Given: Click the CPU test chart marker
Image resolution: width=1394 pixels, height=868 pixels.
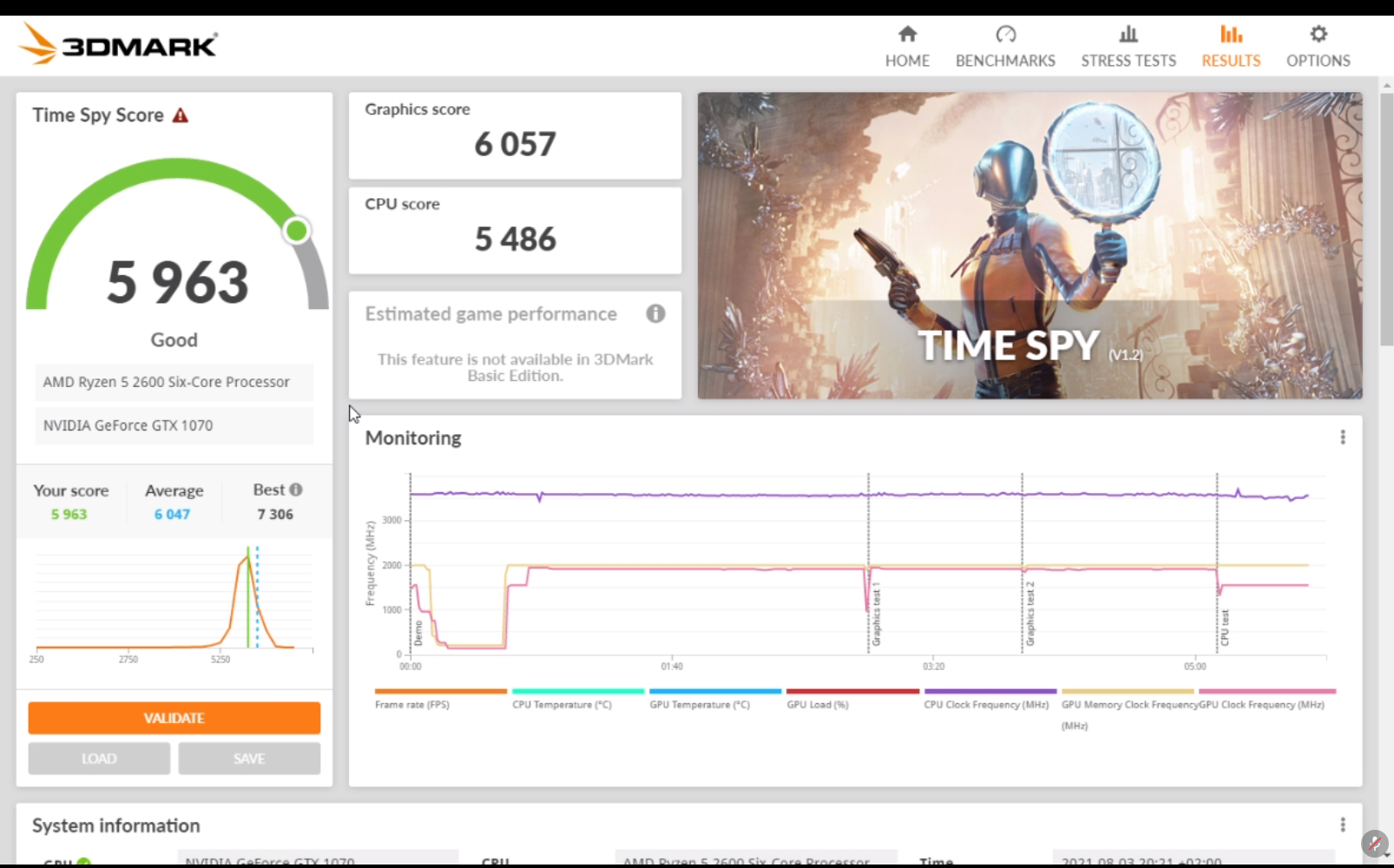Looking at the screenshot, I should pos(1225,628).
